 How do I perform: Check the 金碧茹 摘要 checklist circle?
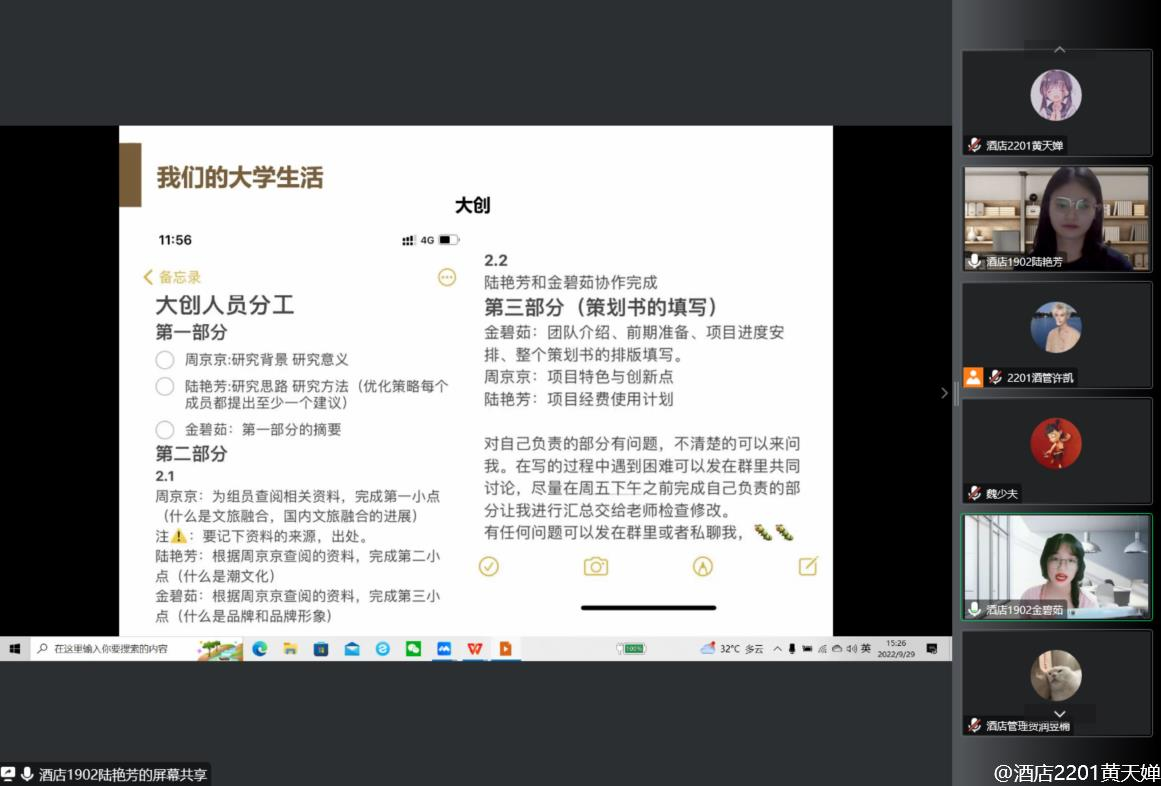pyautogui.click(x=165, y=430)
